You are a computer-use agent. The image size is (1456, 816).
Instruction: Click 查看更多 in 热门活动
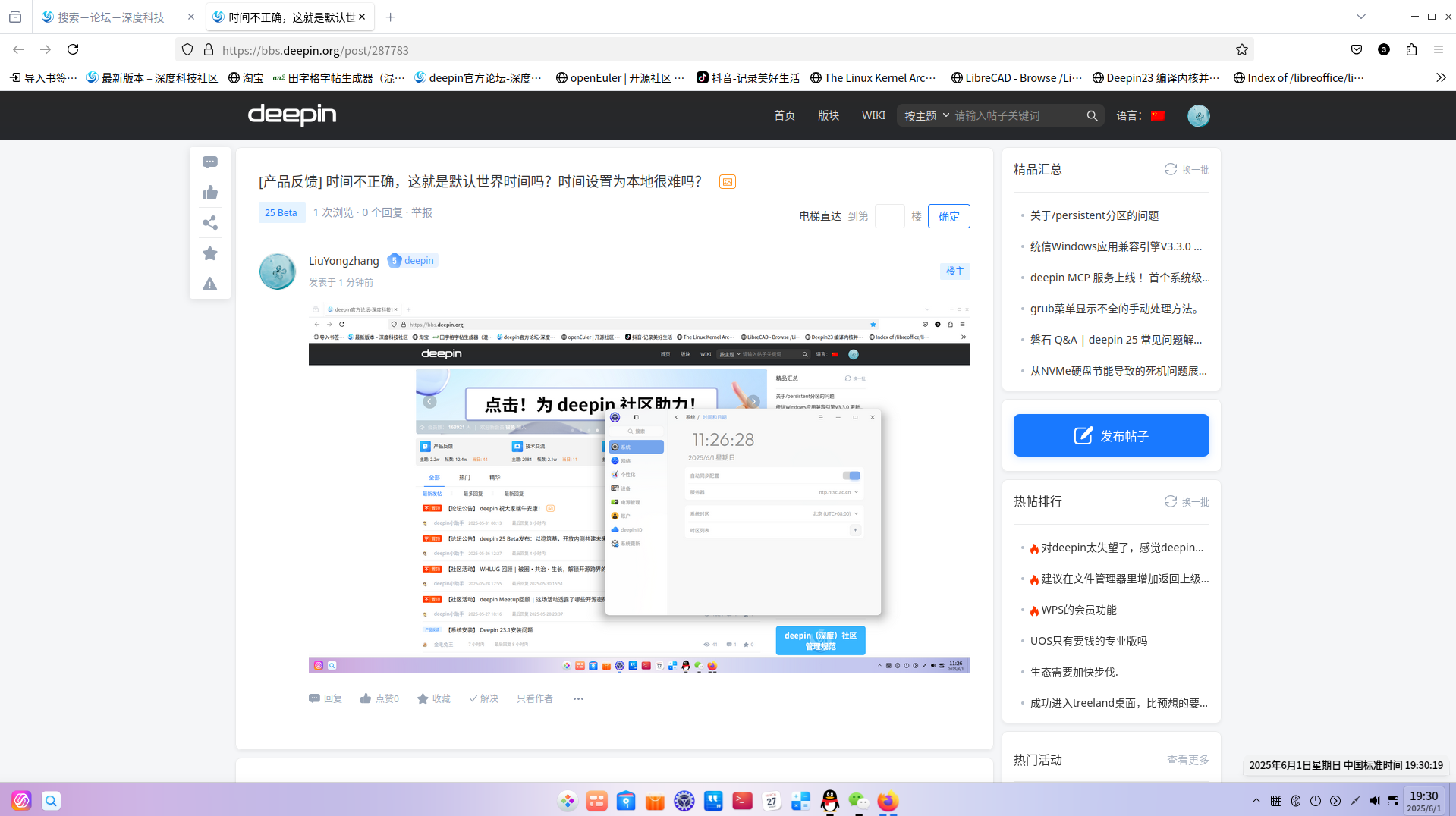(x=1188, y=760)
